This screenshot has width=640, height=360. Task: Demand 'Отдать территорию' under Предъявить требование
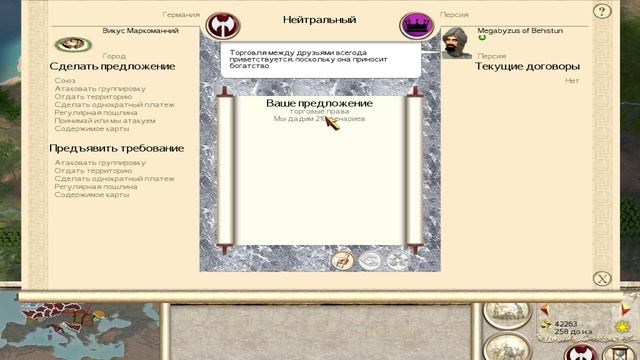point(93,171)
